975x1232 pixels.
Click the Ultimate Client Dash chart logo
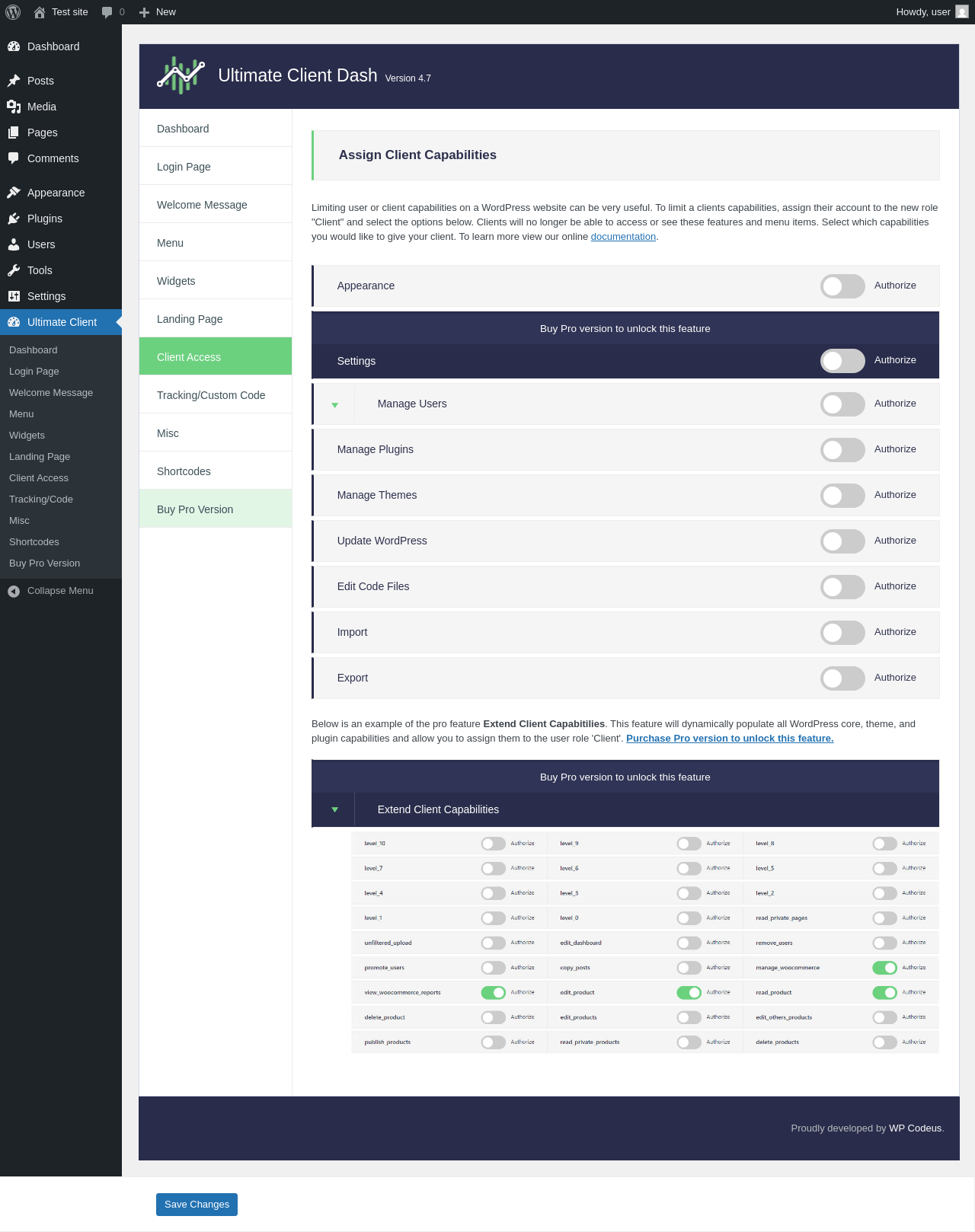pos(181,75)
